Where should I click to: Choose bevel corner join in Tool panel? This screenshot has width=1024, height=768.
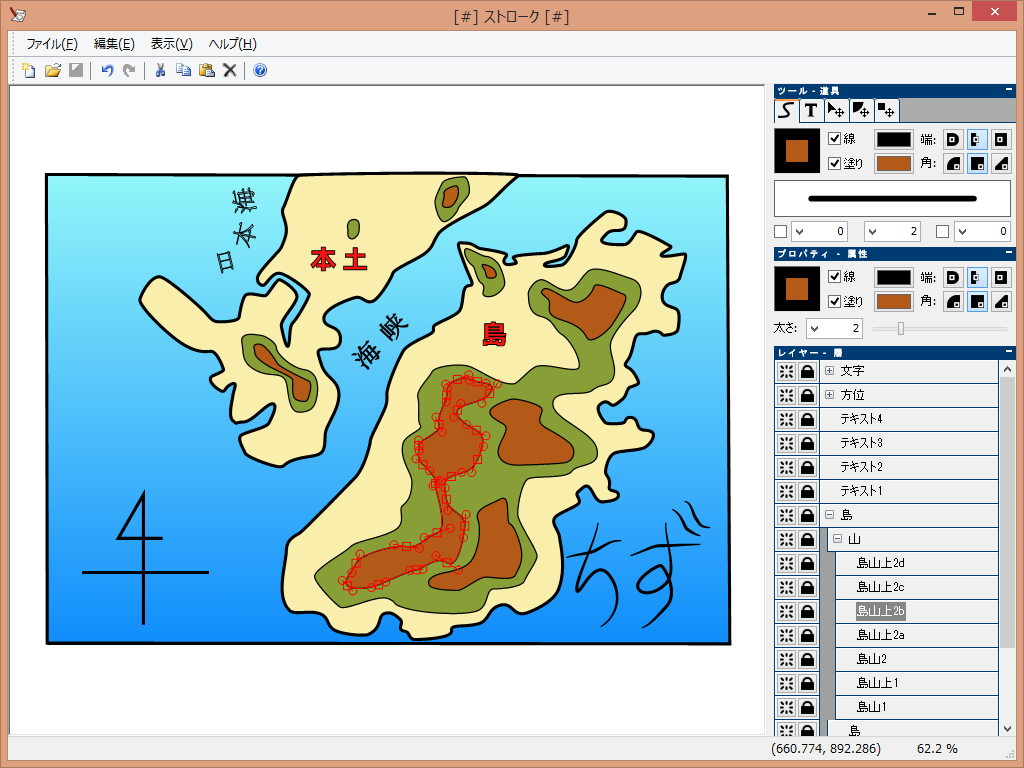[x=1001, y=163]
